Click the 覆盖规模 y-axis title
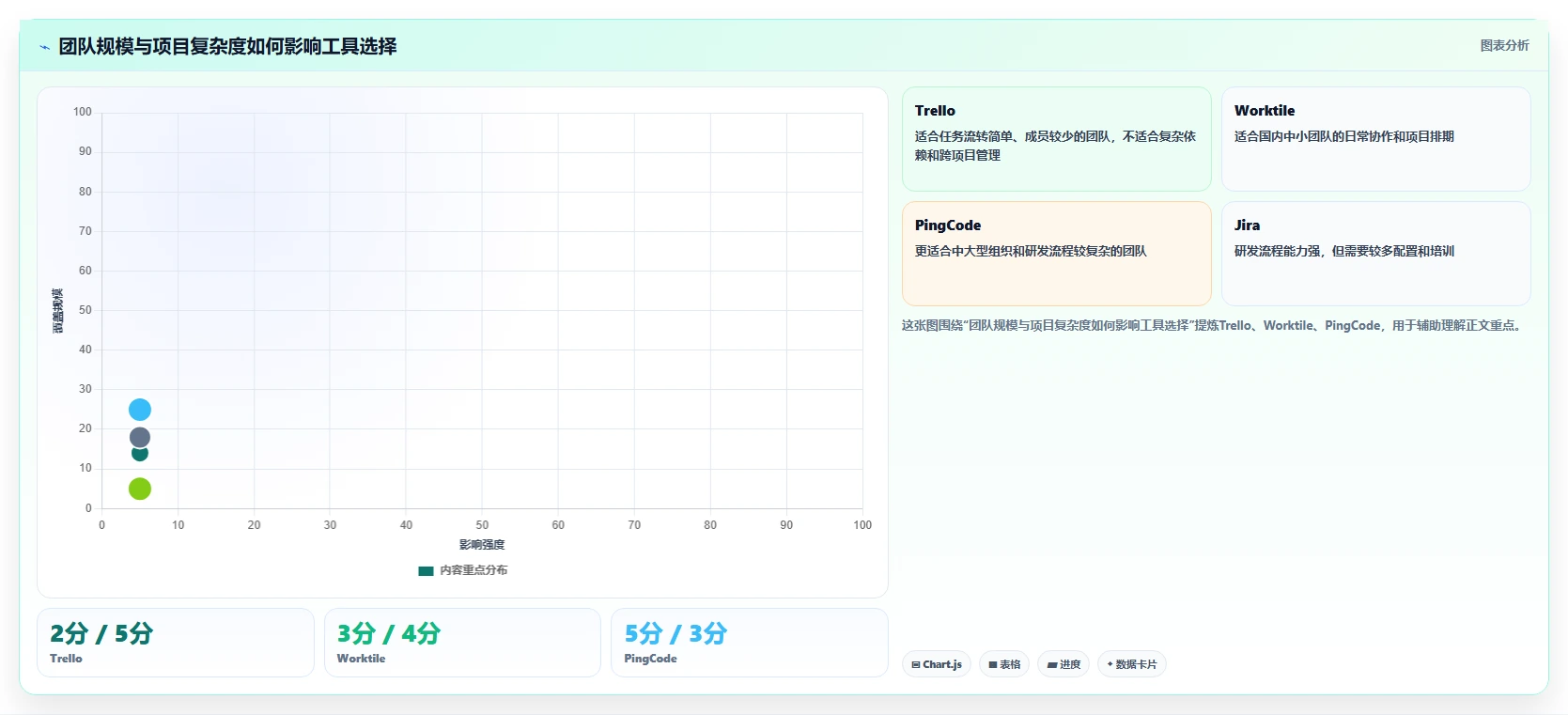Viewport: 1568px width, 715px height. point(58,311)
